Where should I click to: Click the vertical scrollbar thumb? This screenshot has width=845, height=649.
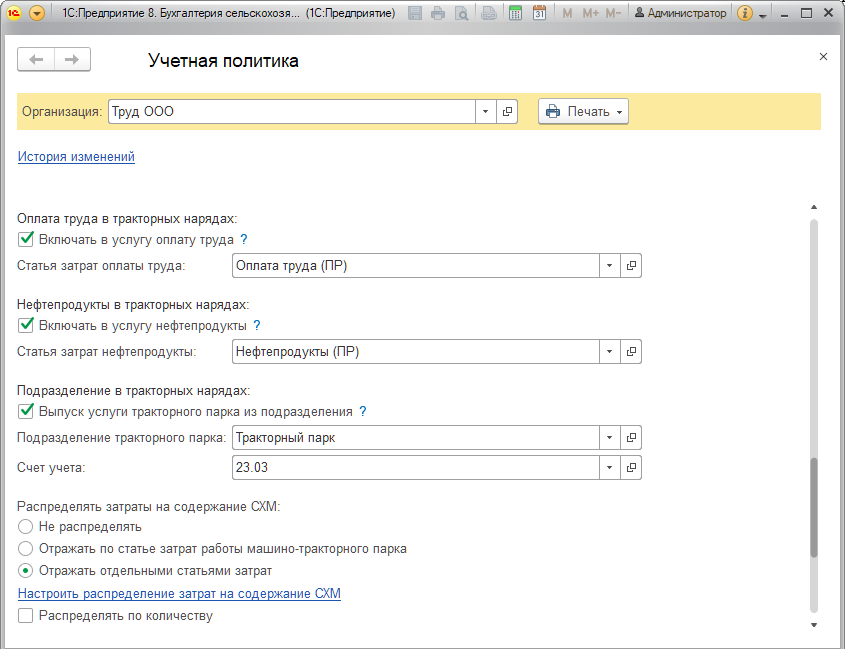814,507
